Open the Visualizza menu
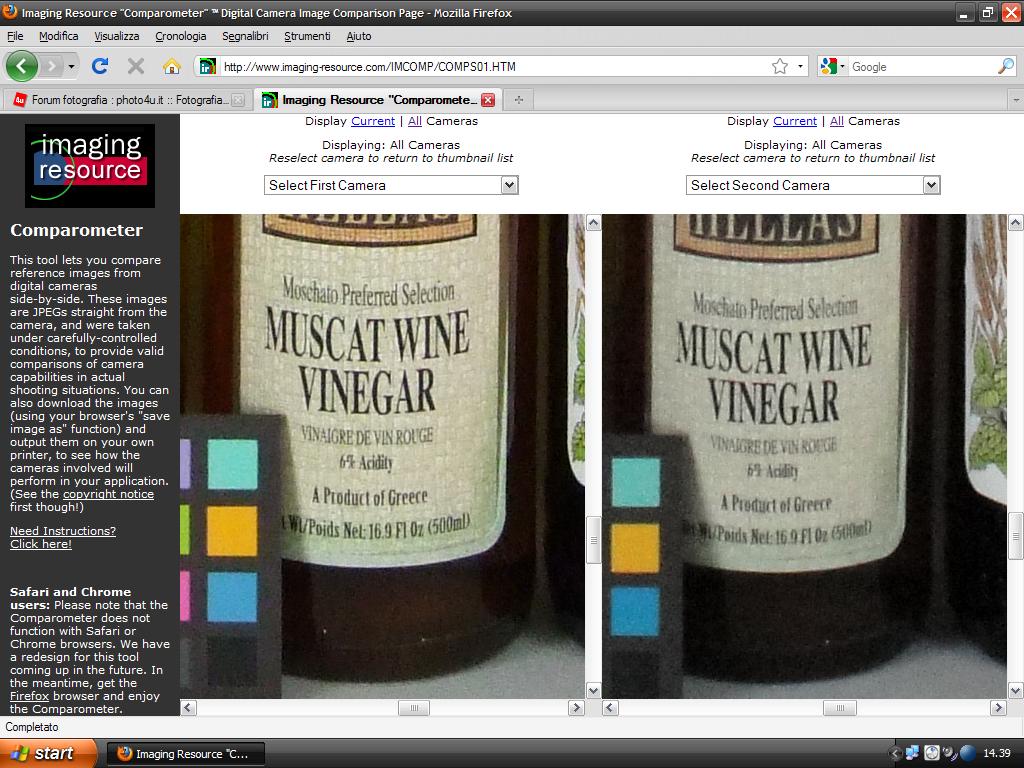The width and height of the screenshot is (1024, 768). coord(117,36)
